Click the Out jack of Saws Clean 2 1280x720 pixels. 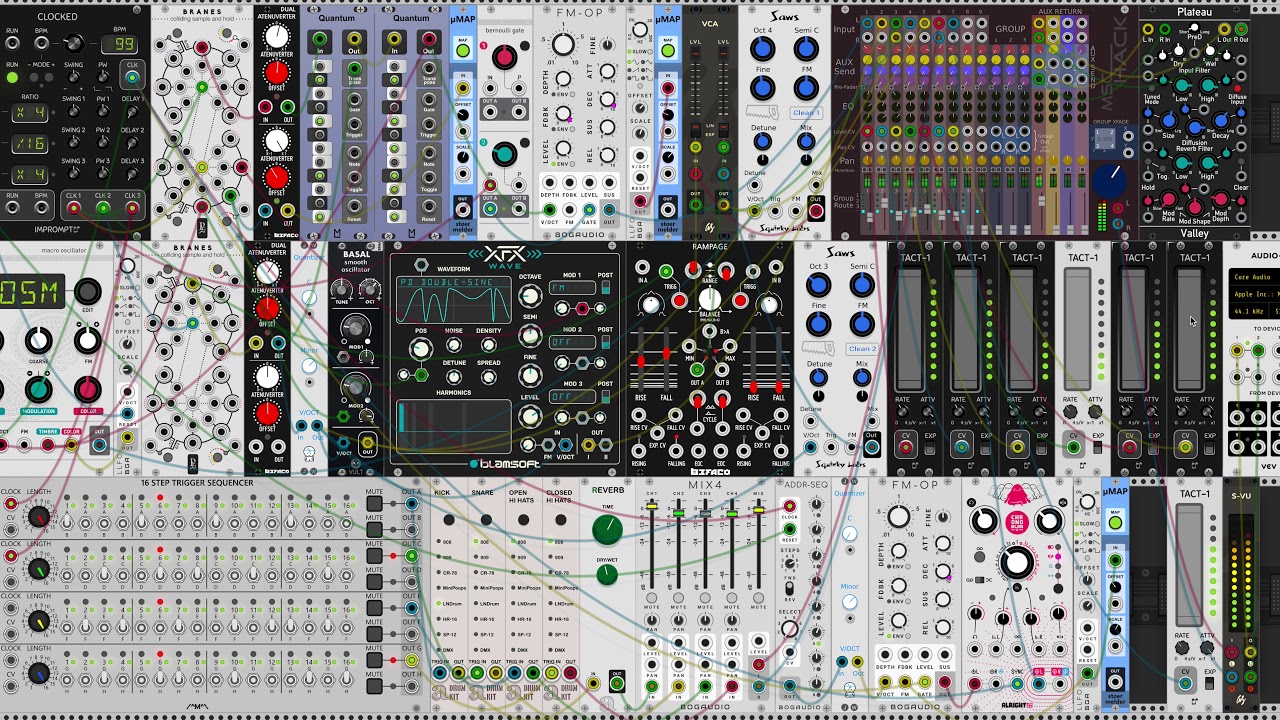871,446
